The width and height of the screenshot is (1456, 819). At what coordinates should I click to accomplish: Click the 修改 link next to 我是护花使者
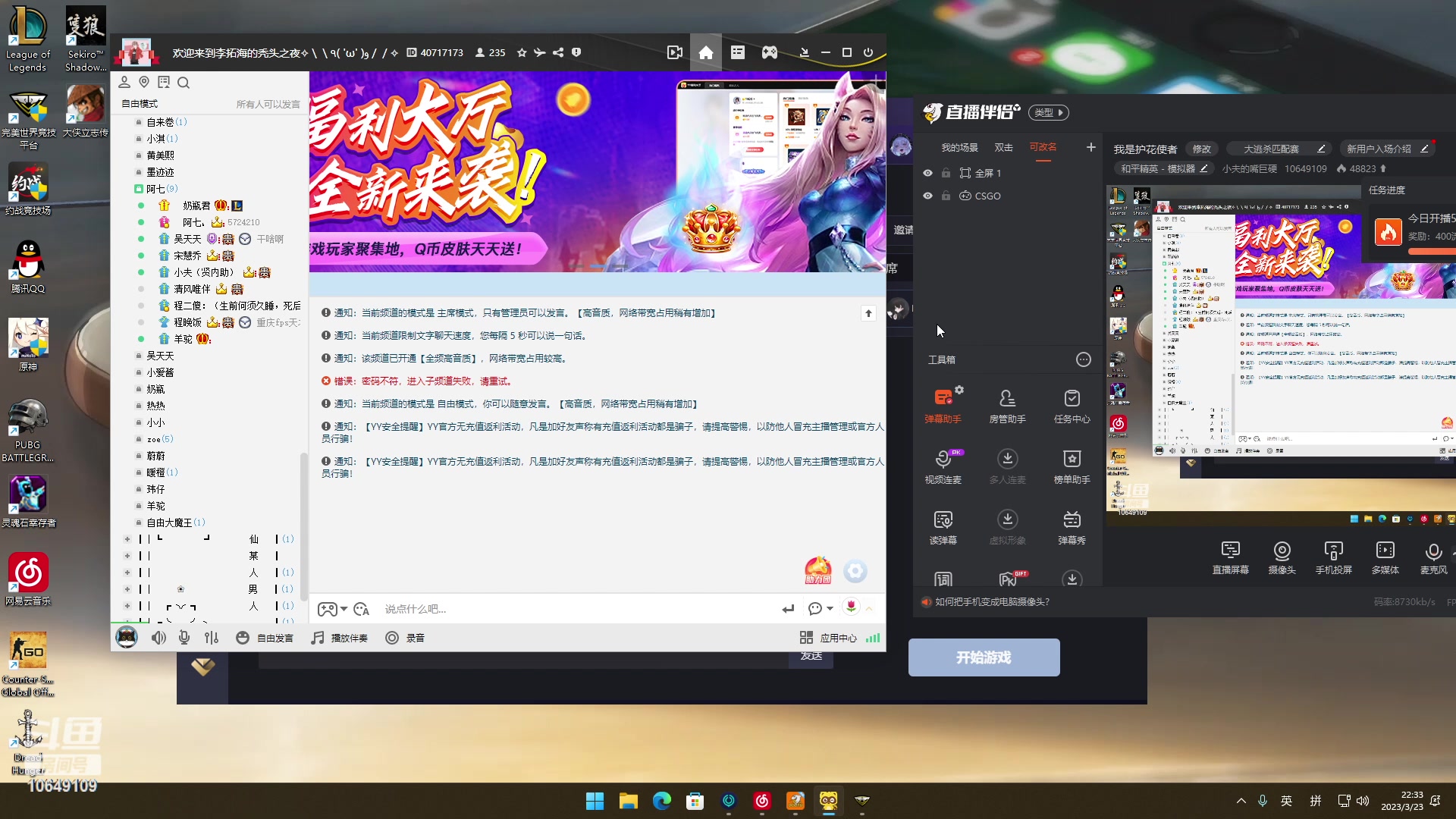point(1201,149)
